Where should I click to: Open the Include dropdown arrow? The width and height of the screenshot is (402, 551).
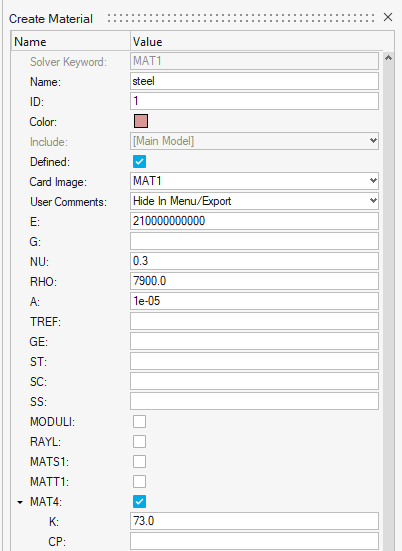tap(373, 141)
